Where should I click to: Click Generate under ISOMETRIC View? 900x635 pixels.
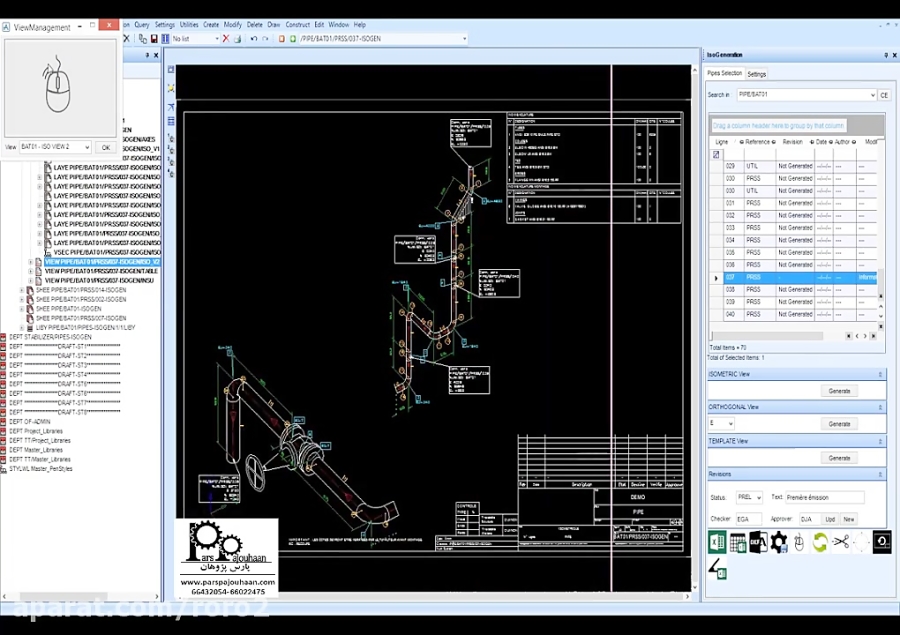pyautogui.click(x=839, y=391)
